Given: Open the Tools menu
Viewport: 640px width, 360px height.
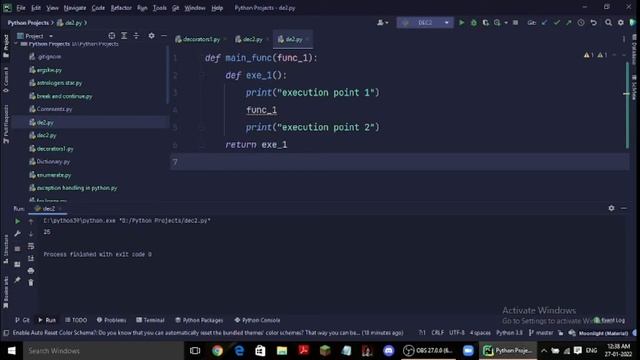Looking at the screenshot, I should point(160,8).
